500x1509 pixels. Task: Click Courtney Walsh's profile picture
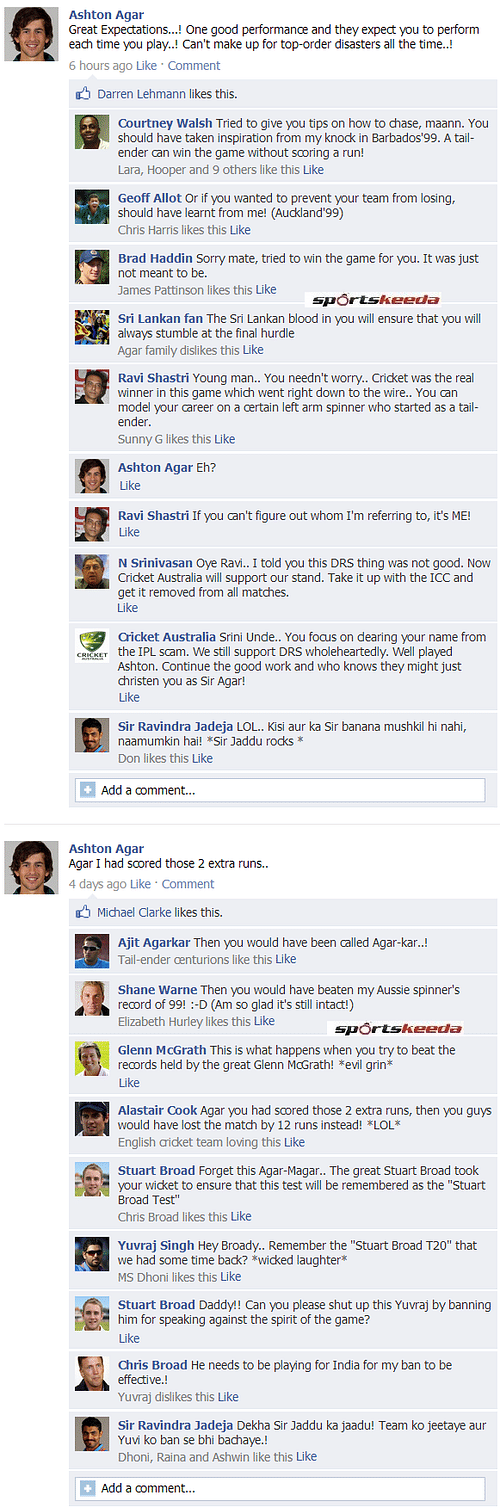(x=92, y=133)
